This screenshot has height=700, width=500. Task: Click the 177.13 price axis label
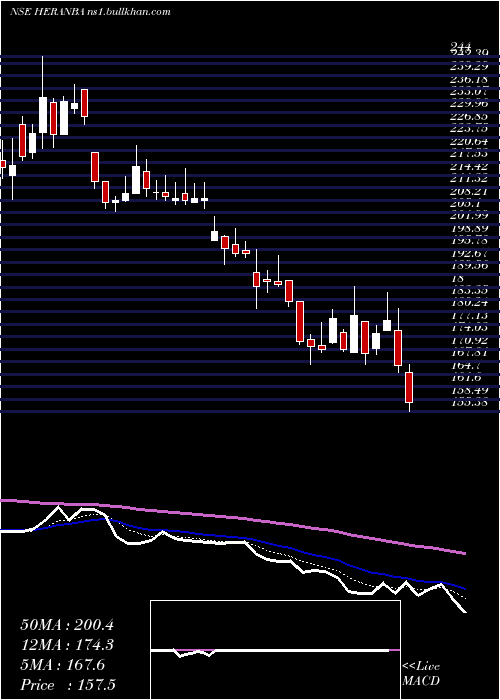(468, 316)
